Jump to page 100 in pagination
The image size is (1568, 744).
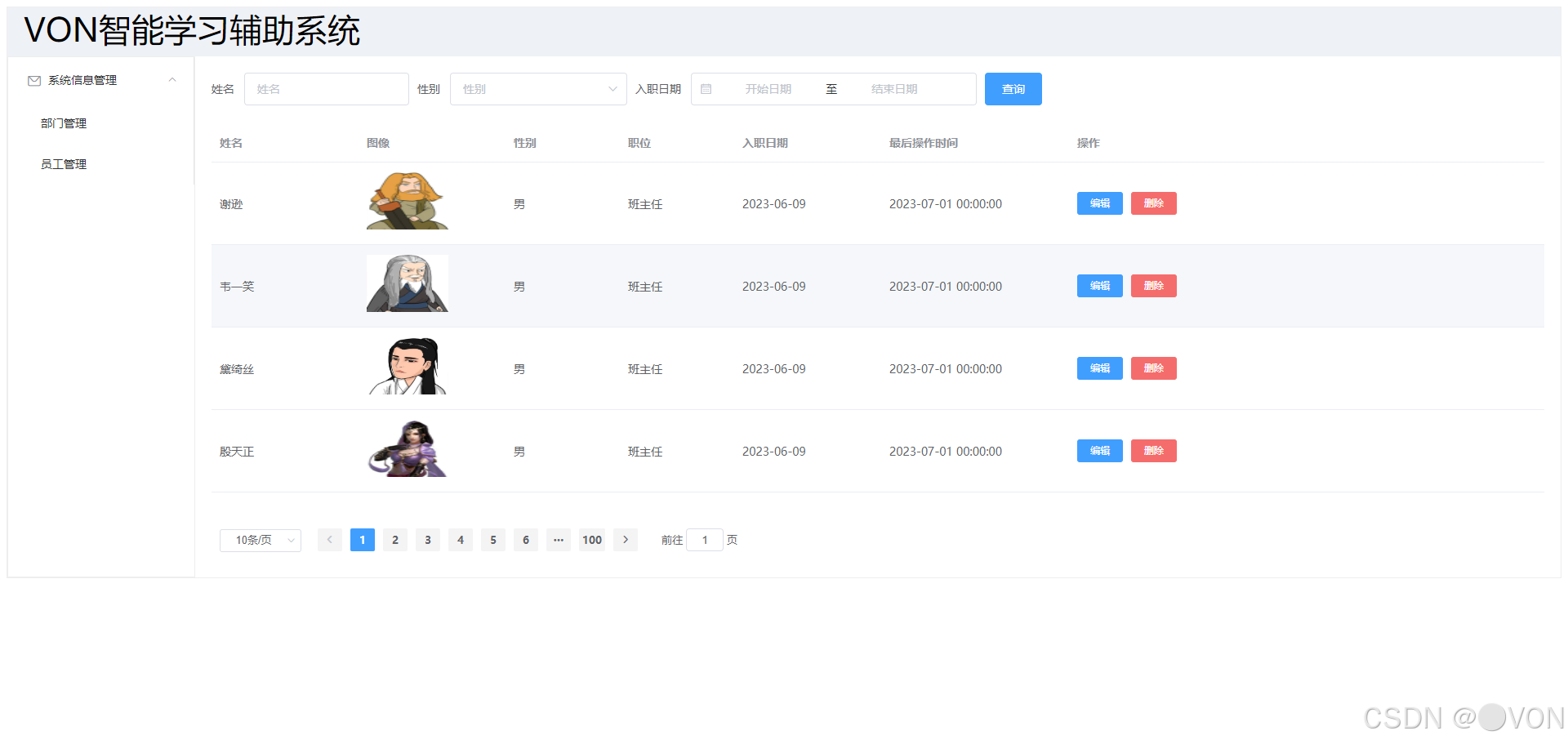tap(591, 540)
